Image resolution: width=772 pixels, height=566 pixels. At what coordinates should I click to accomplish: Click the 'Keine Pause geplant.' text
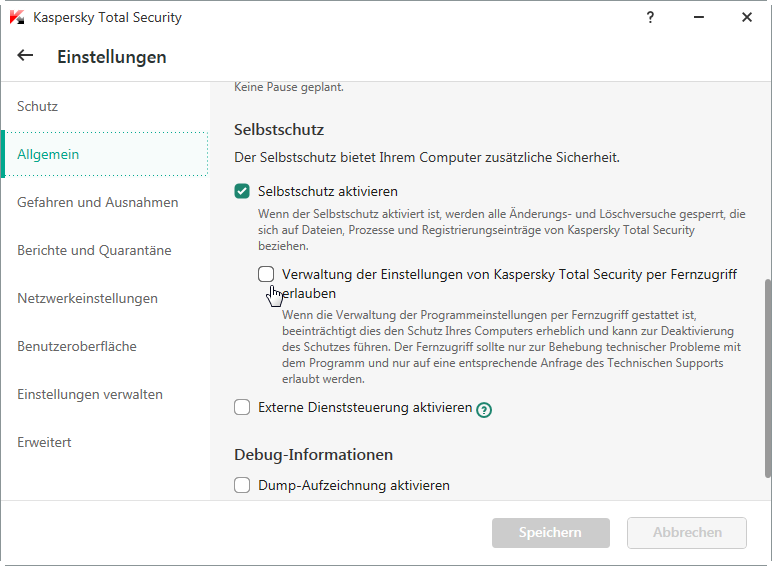tap(289, 87)
